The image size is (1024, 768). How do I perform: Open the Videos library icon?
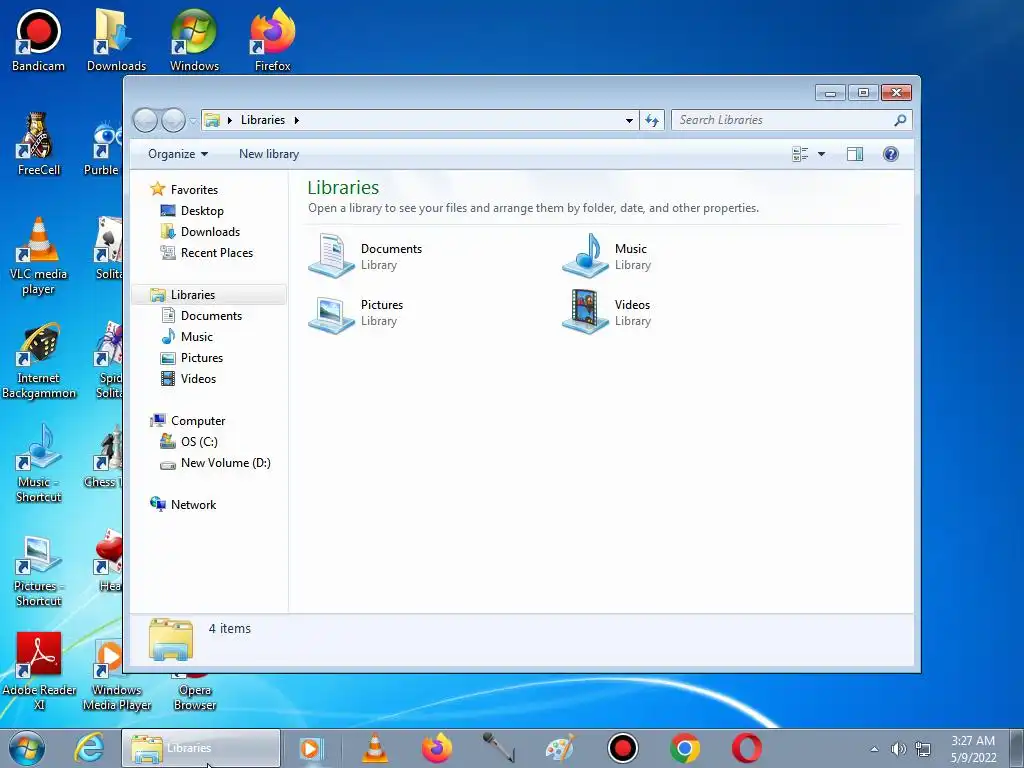pos(586,312)
